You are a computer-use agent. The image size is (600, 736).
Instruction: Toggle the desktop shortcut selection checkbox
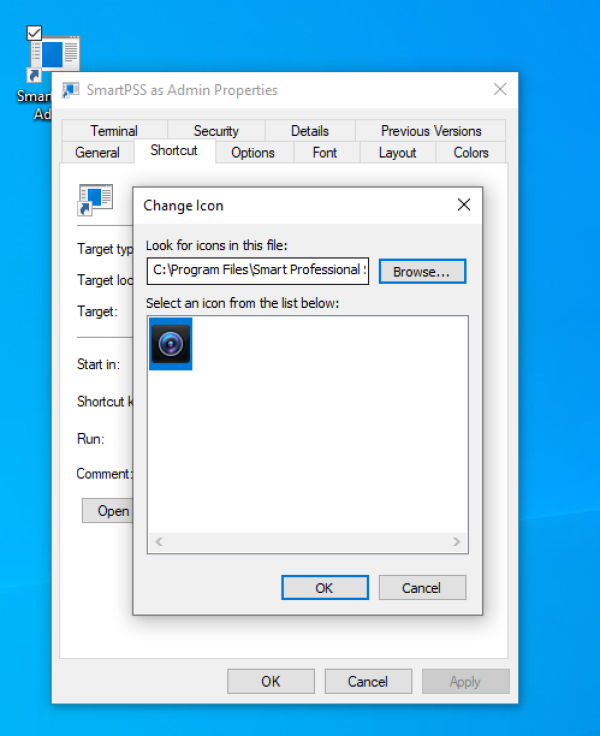(34, 34)
